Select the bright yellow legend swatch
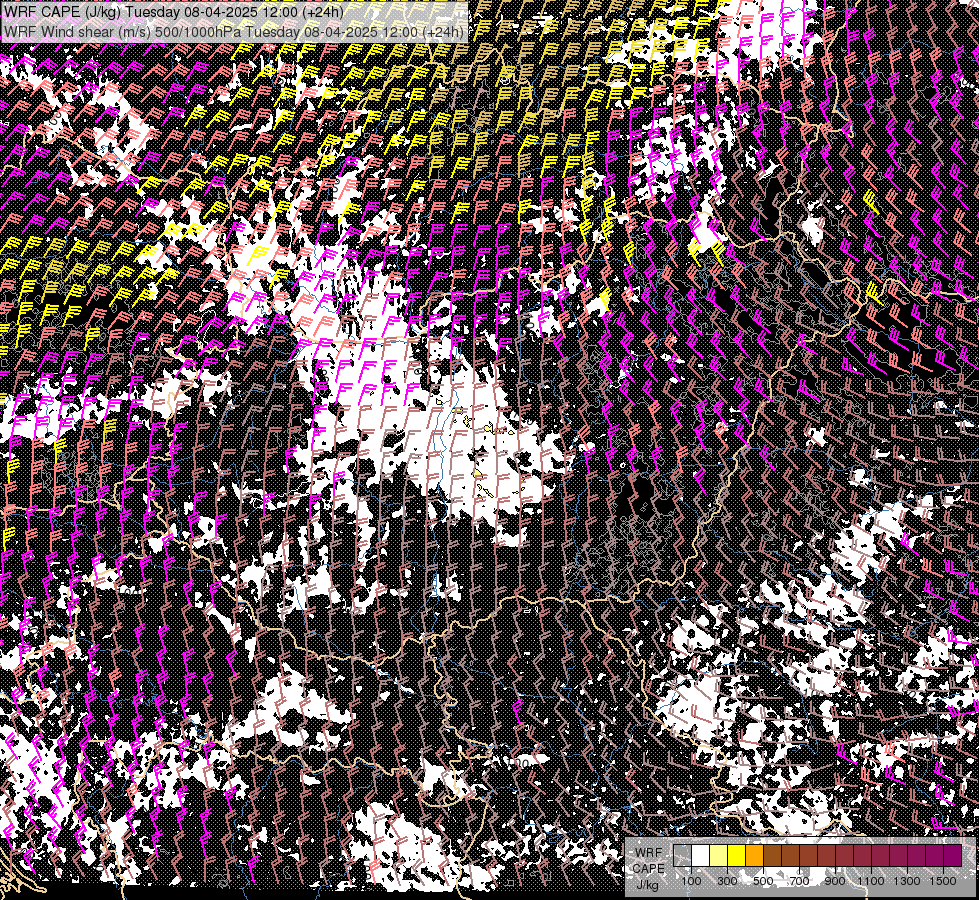Screen dimensions: 979x900 tap(737, 856)
